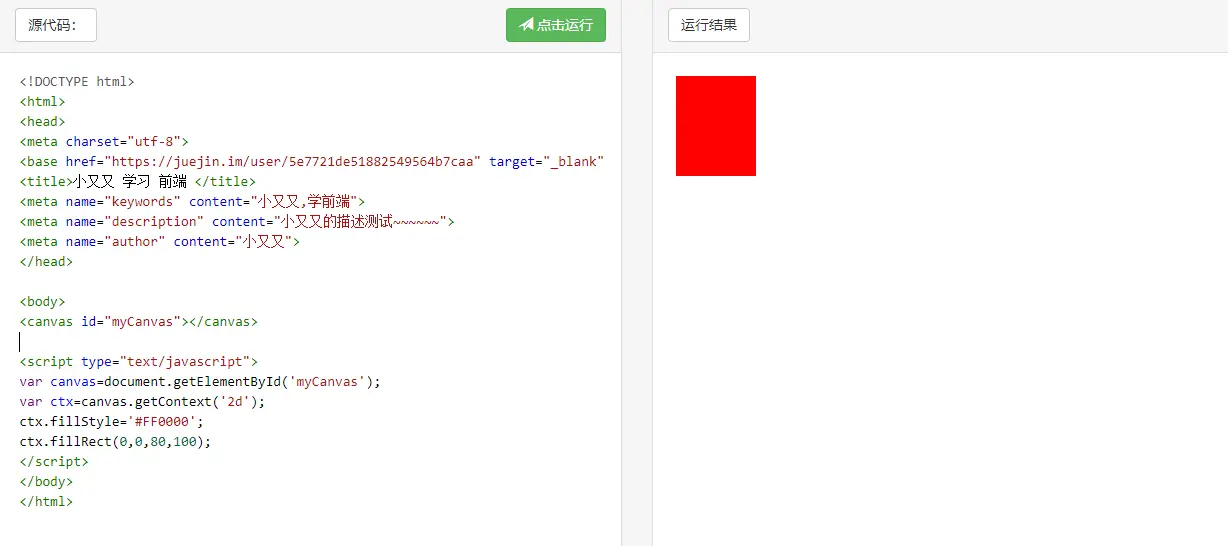Click the opening <html> tag line

pos(43,102)
